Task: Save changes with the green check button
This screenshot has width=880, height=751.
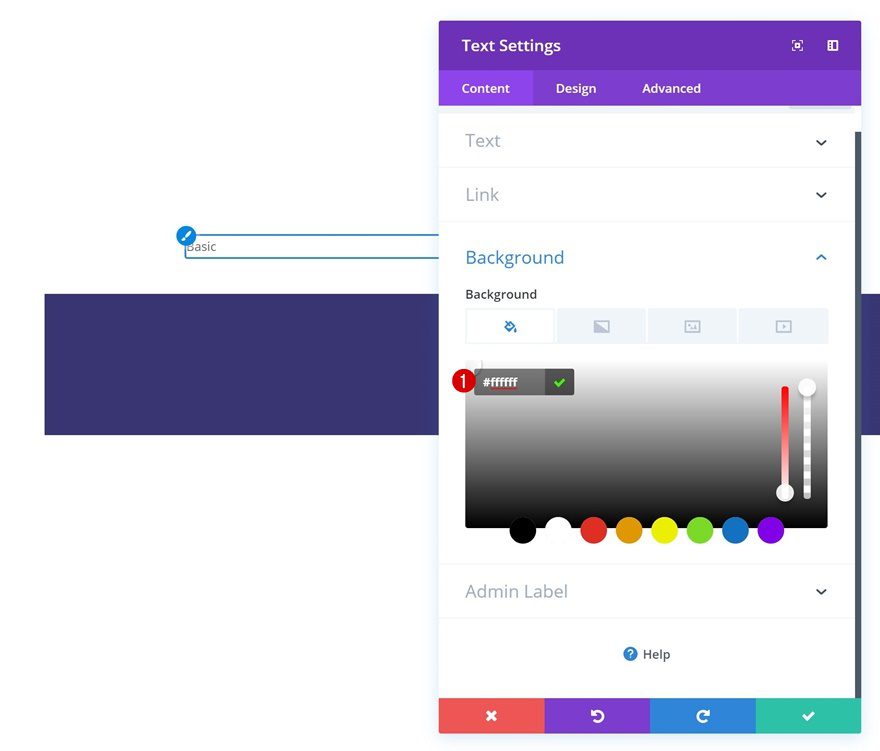Action: 808,716
